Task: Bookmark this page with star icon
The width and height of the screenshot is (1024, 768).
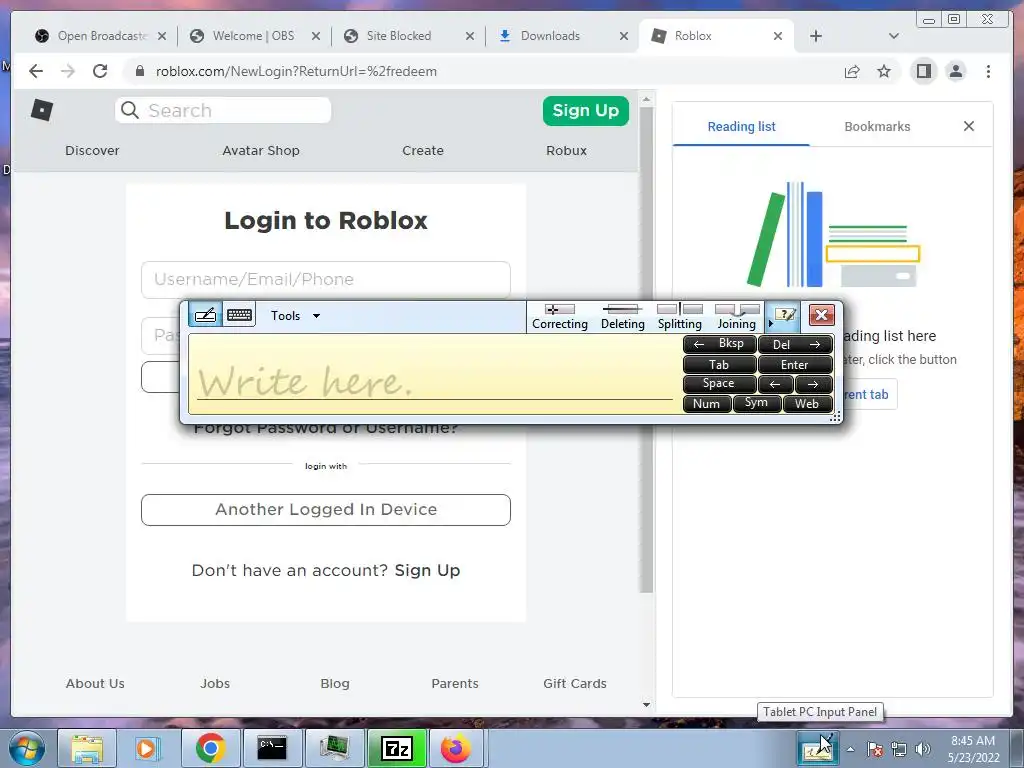Action: point(884,71)
